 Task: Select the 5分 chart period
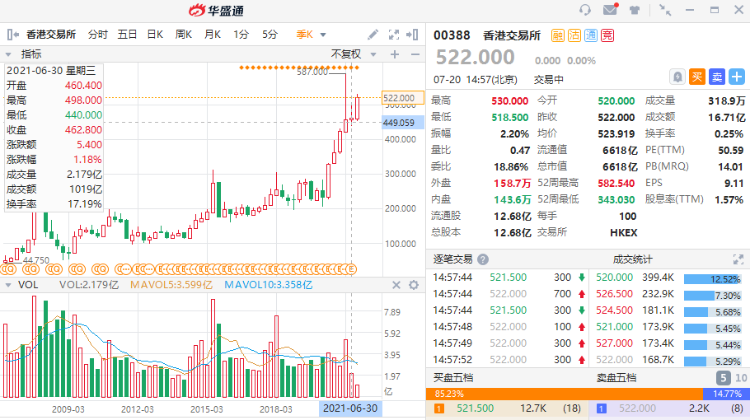click(269, 34)
